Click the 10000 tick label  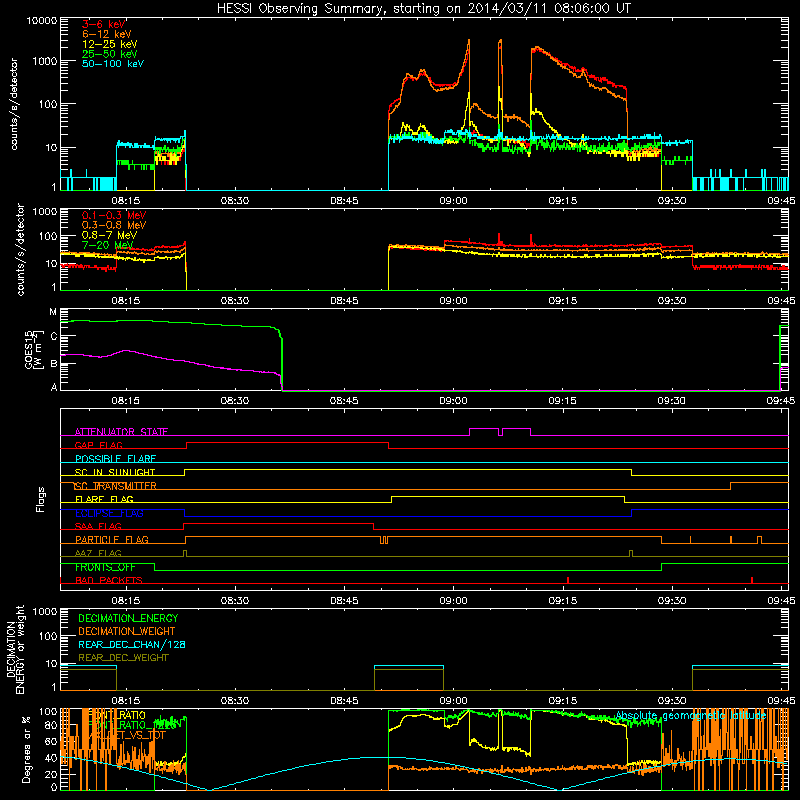coord(42,21)
